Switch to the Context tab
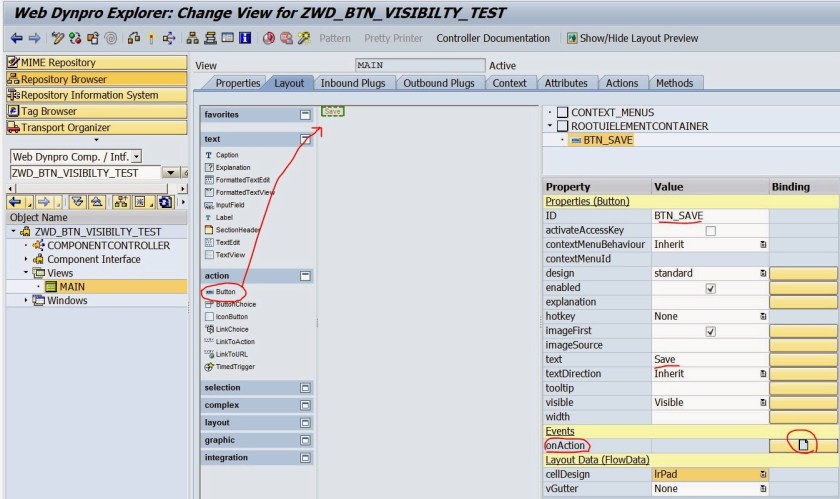 tap(509, 83)
